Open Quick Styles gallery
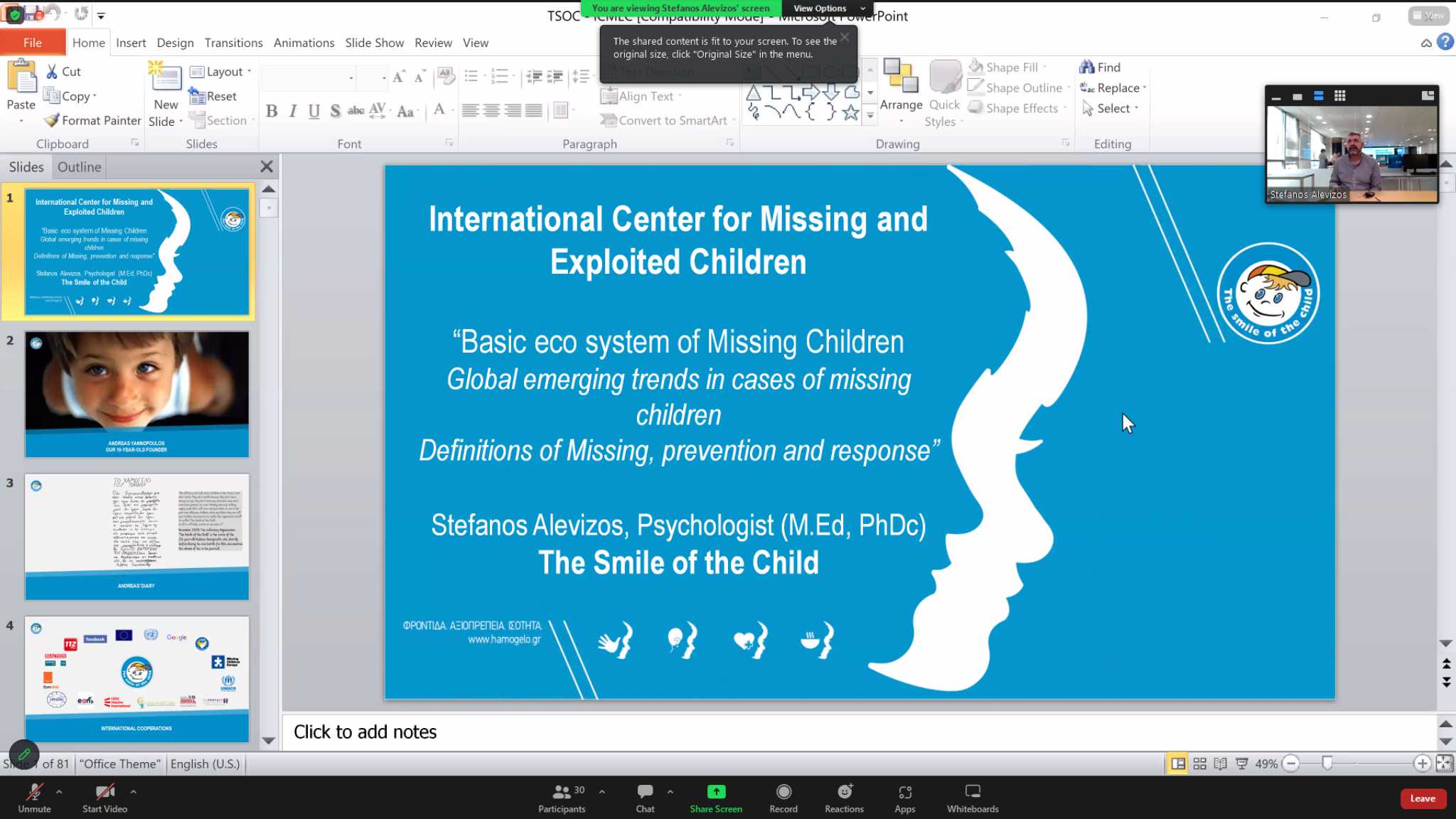Viewport: 1456px width, 819px height. click(944, 94)
